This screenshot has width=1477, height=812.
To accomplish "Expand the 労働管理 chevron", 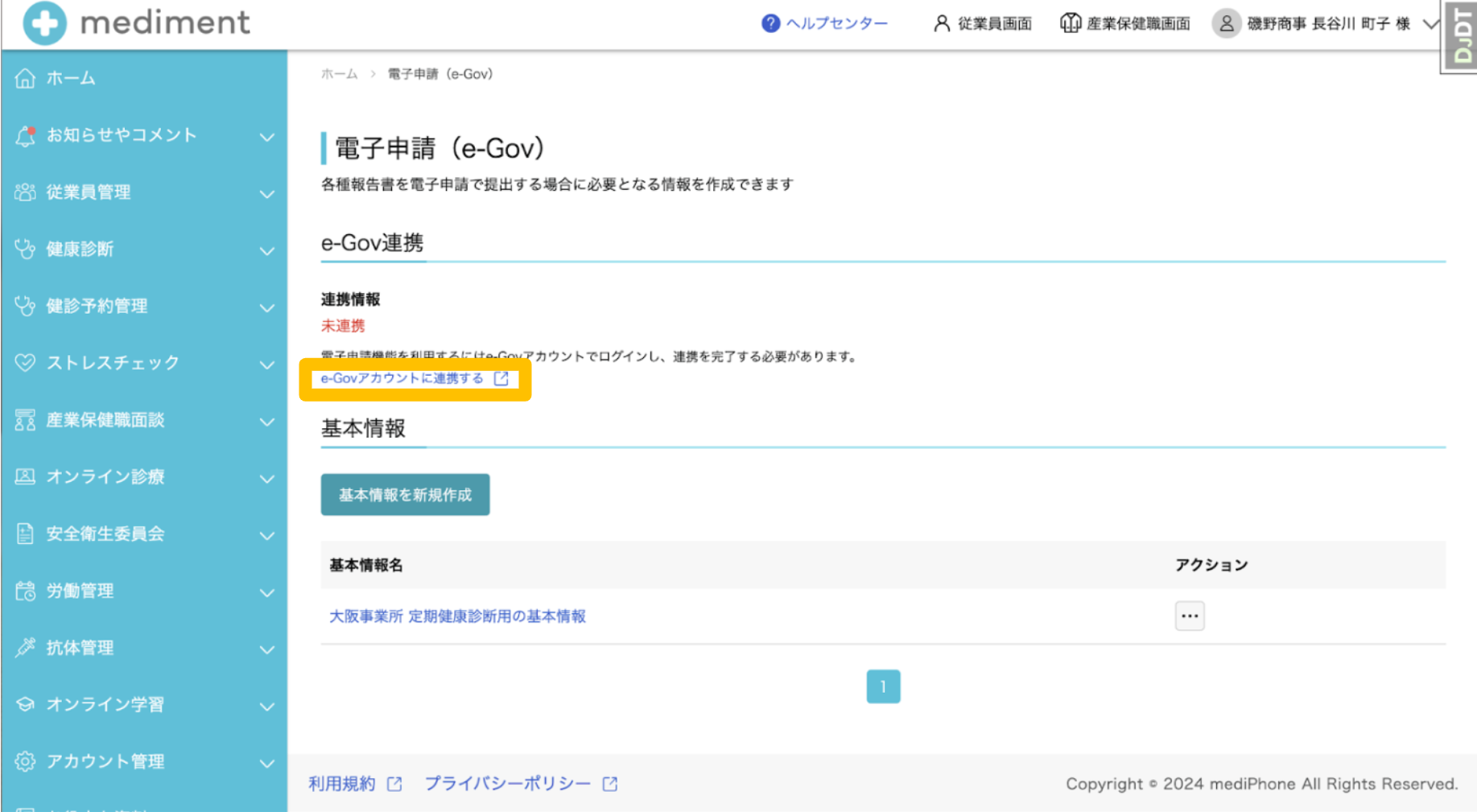I will coord(266,592).
